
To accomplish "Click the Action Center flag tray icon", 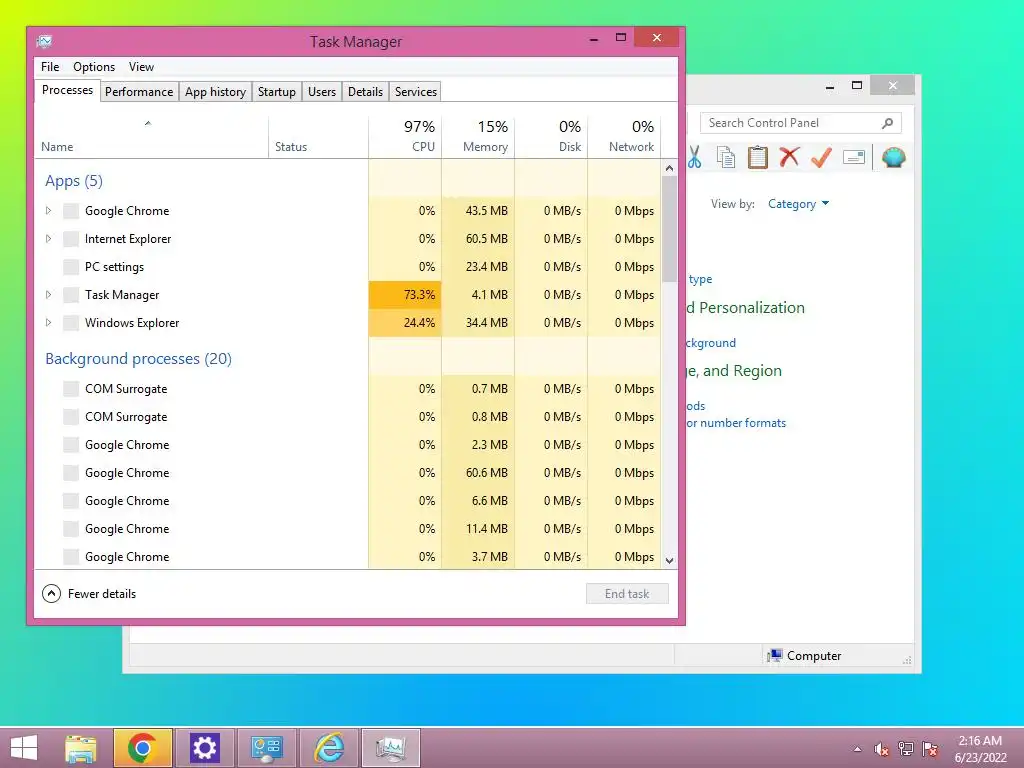I will coord(930,749).
